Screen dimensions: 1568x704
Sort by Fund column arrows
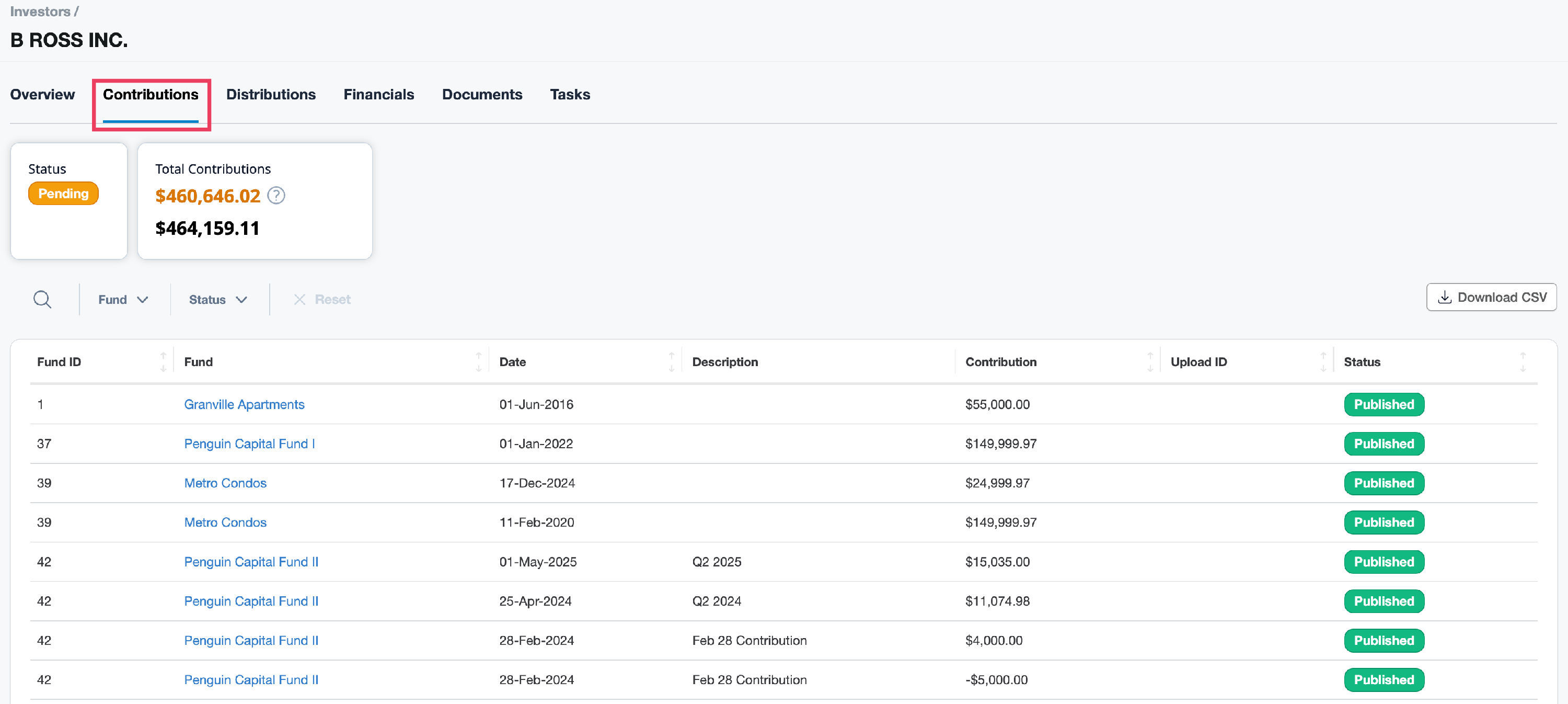(x=478, y=362)
